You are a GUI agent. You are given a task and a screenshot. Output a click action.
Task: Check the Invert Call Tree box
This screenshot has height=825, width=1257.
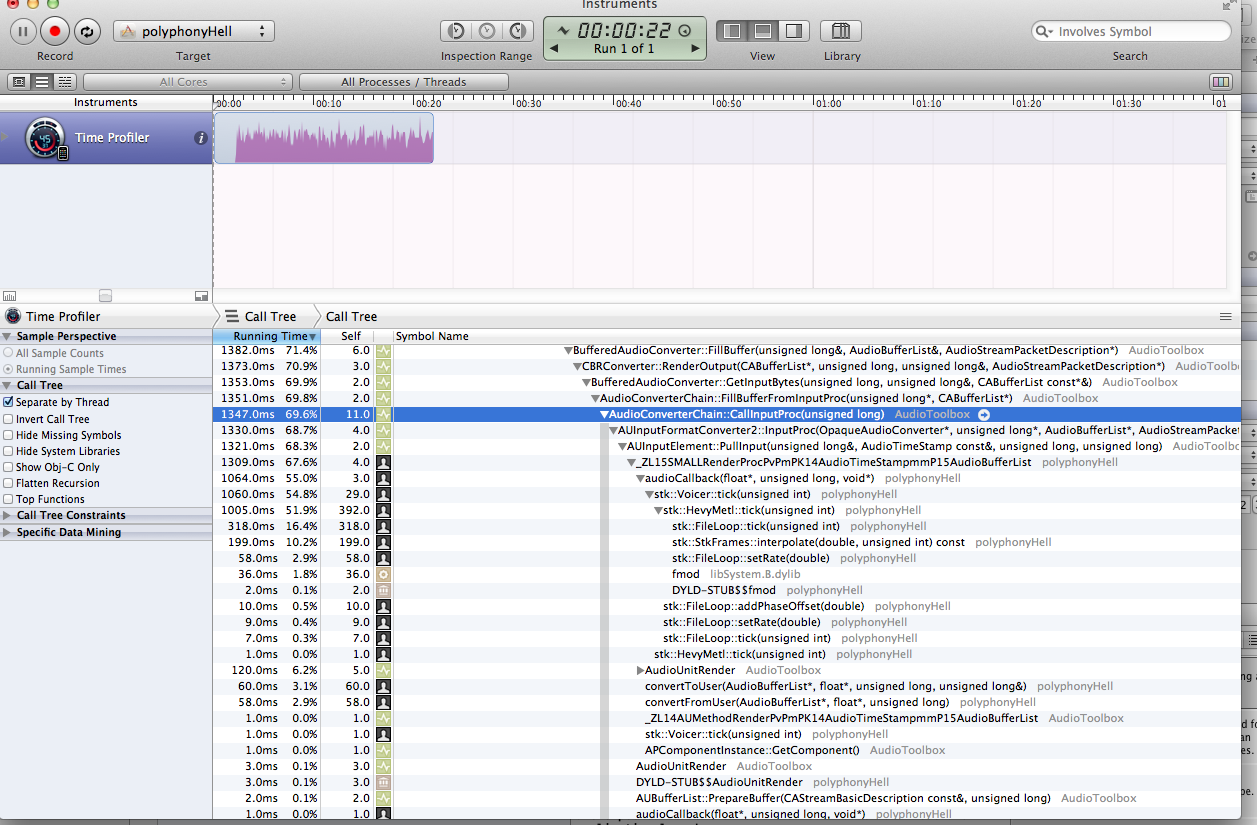pyautogui.click(x=9, y=419)
